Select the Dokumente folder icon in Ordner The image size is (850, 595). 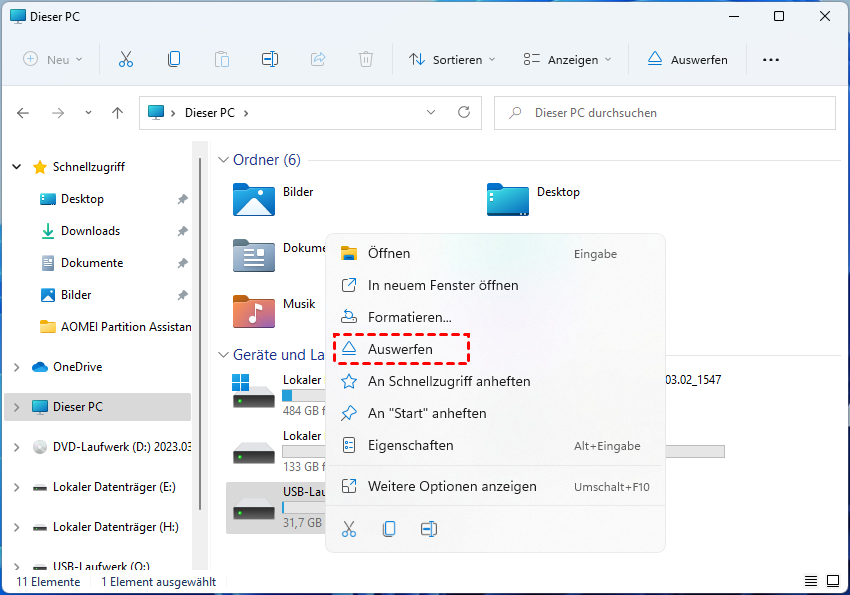[254, 255]
